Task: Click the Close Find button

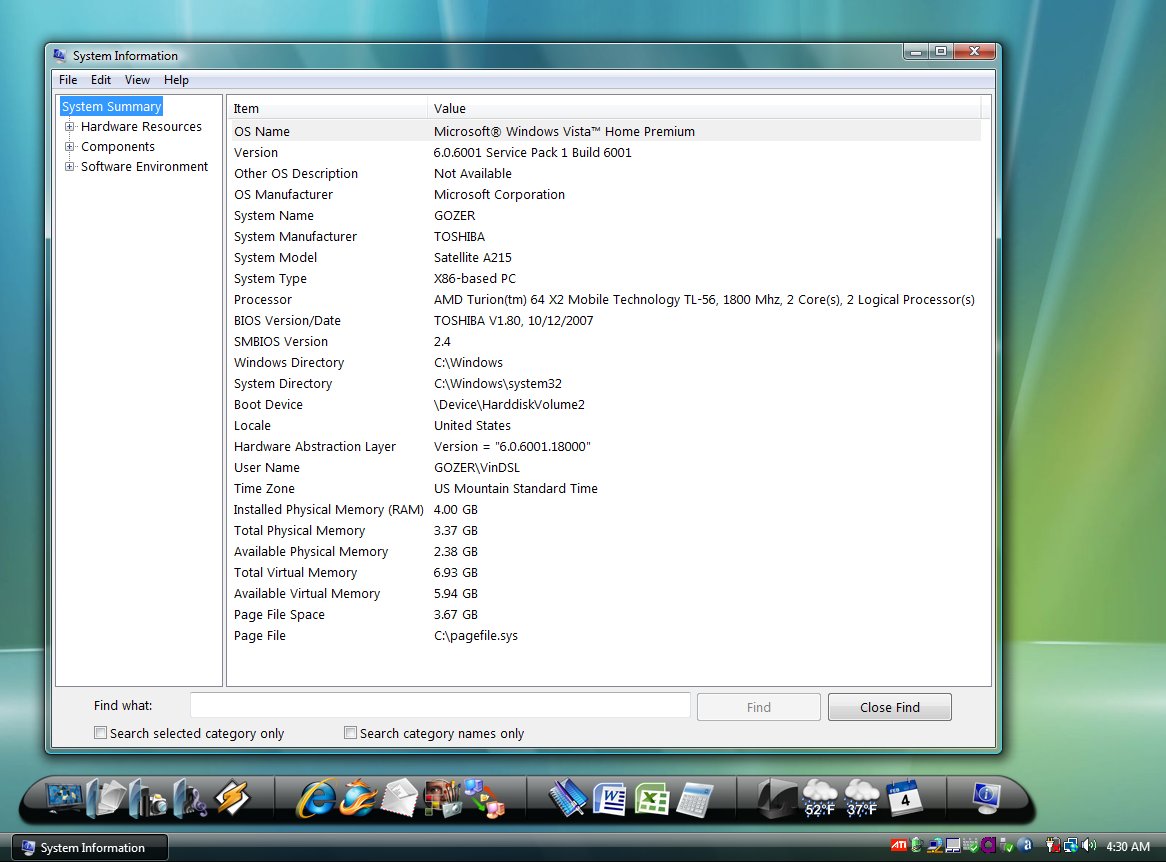Action: (x=889, y=707)
